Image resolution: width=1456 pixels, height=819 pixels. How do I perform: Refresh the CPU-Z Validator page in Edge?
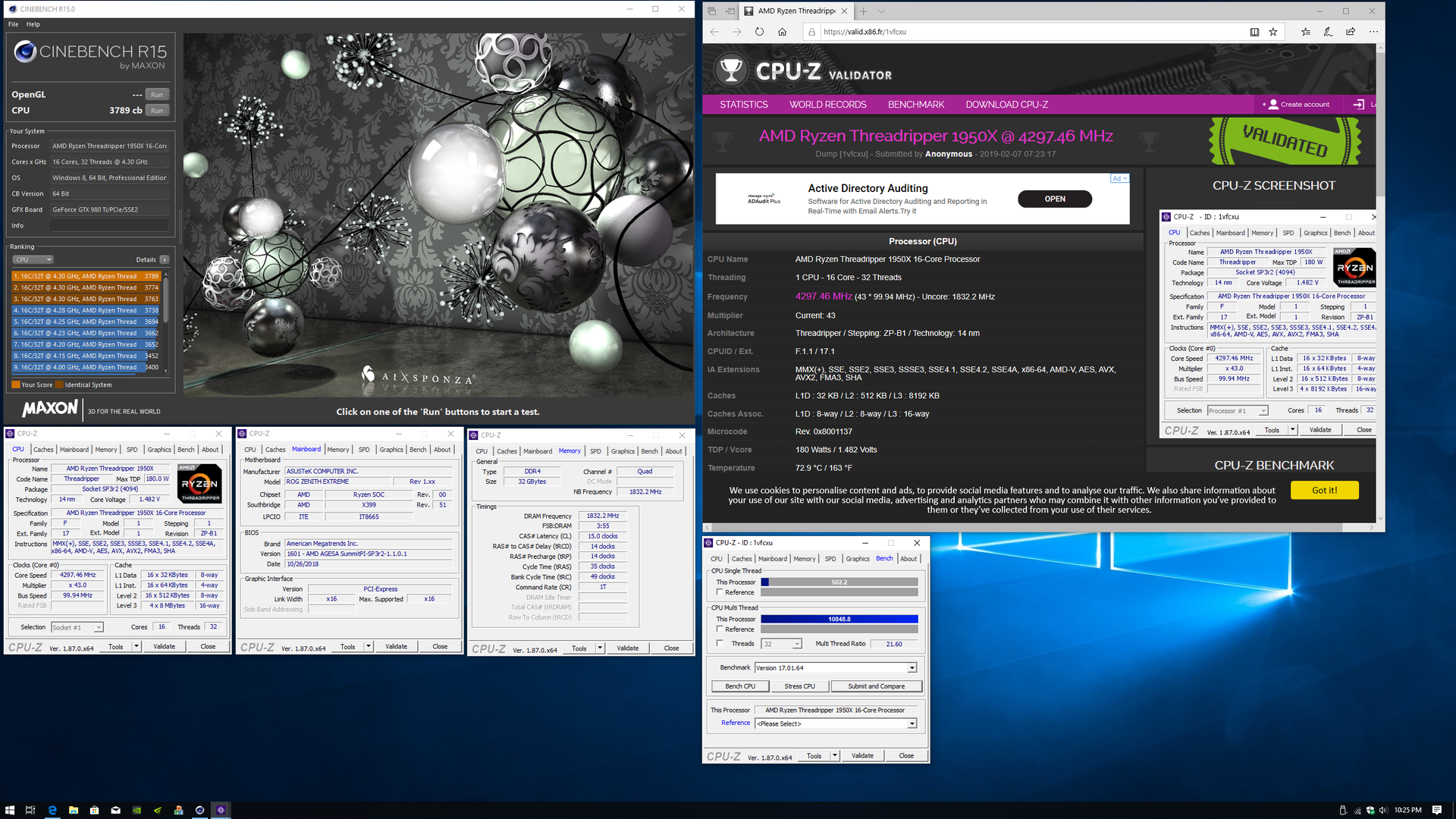point(759,32)
